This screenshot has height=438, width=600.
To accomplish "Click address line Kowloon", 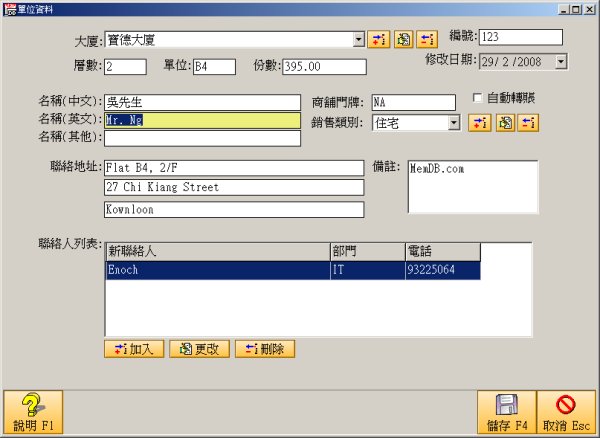I will [234, 210].
